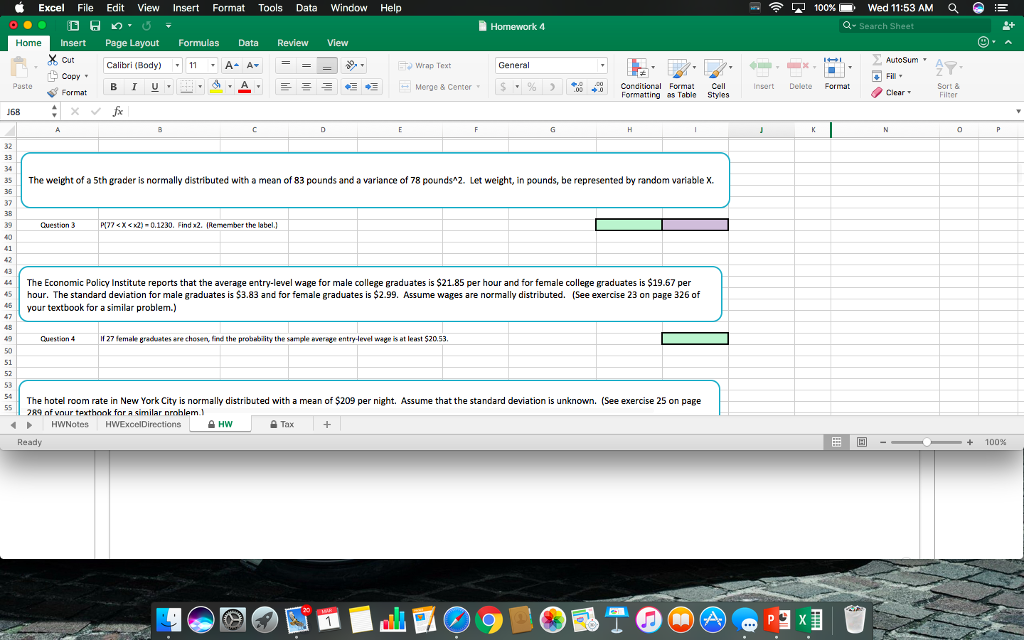Click the Wrap Text button
This screenshot has height=640, width=1024.
point(425,65)
